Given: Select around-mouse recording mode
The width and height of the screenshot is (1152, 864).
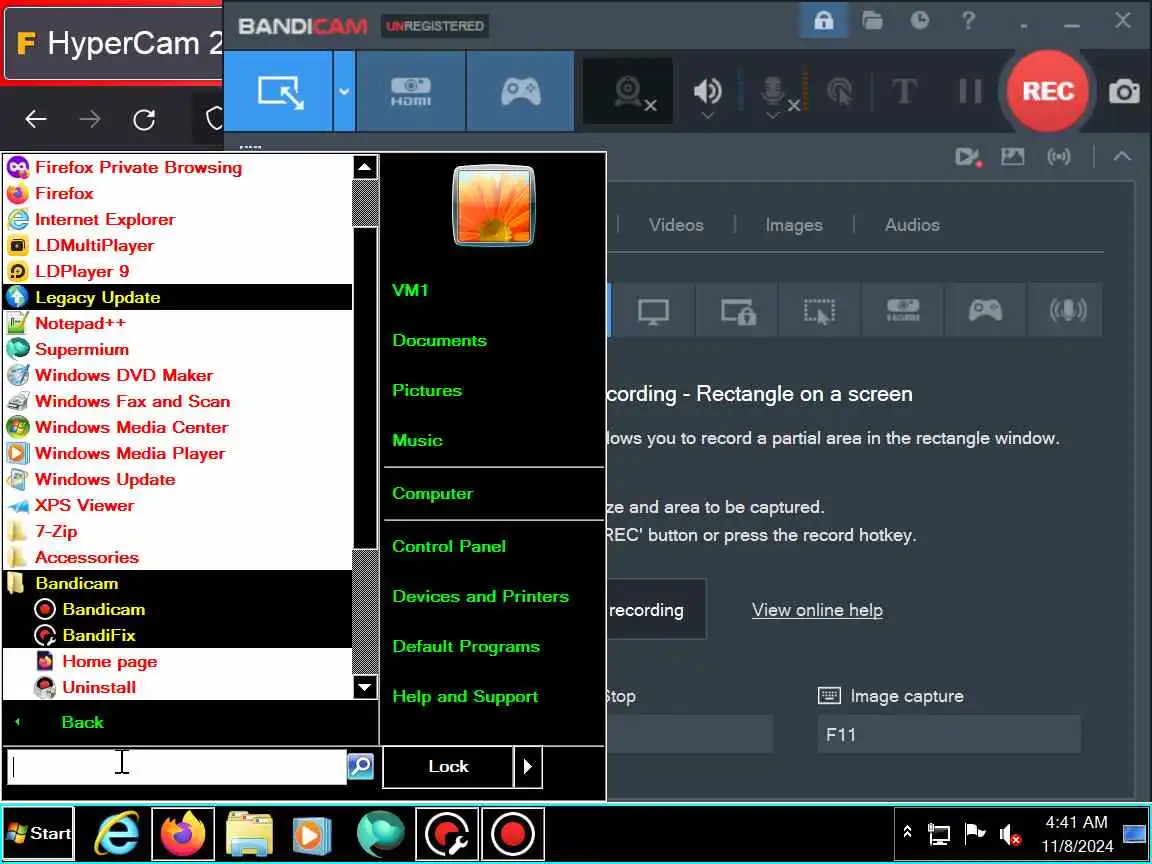Looking at the screenshot, I should (x=819, y=310).
